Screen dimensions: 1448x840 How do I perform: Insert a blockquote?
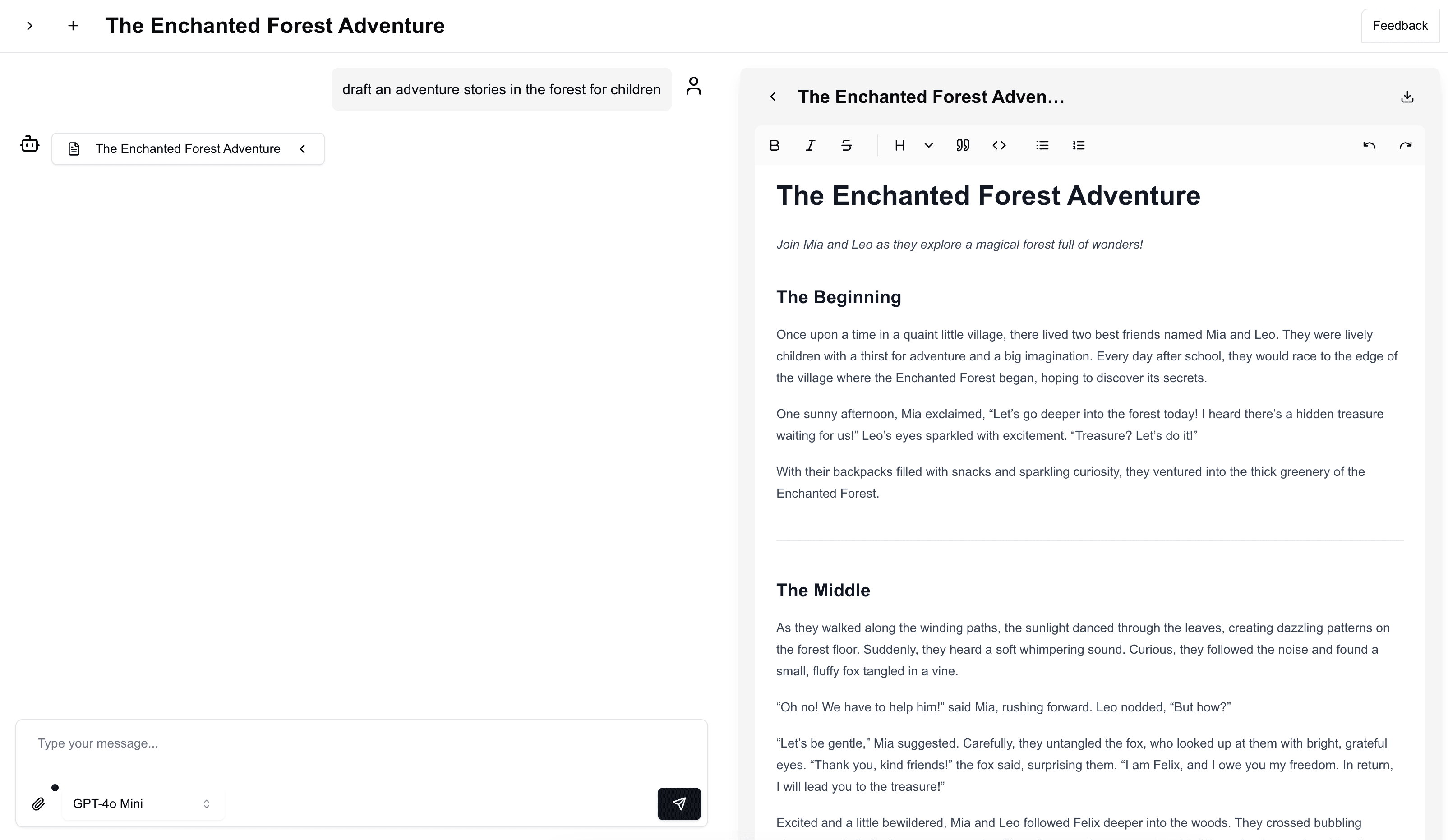coord(963,145)
